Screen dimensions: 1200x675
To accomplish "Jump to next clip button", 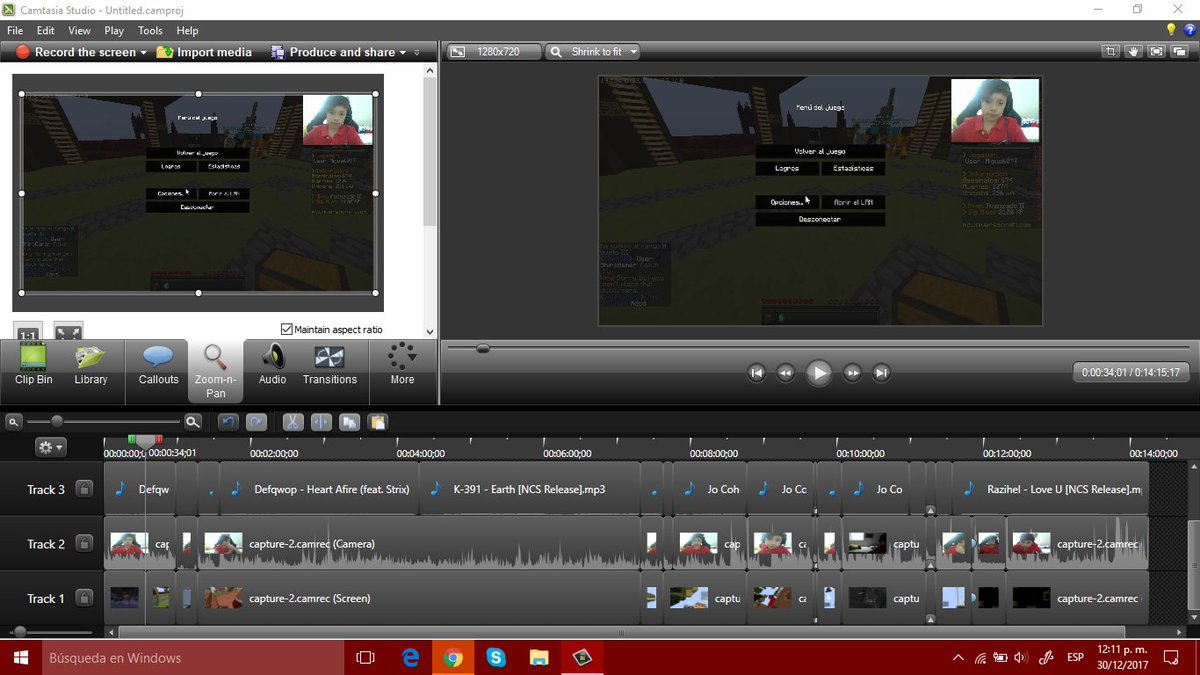I will pos(881,373).
